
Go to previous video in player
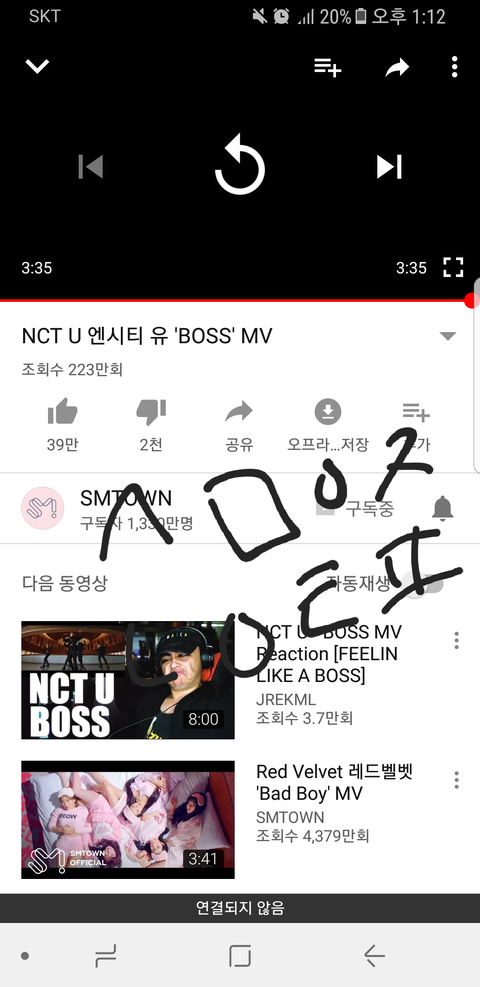(x=91, y=167)
